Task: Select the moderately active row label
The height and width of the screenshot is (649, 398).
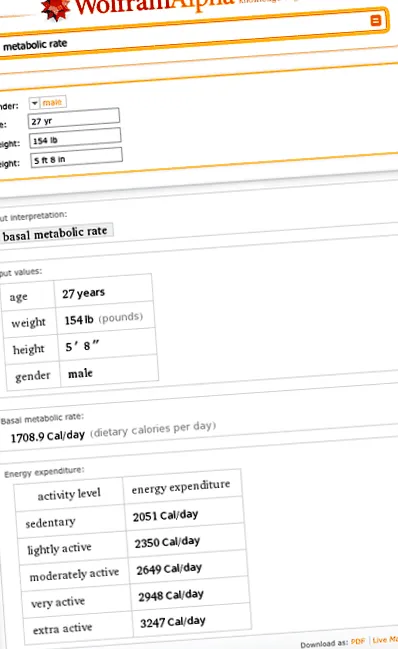Action: coord(74,574)
